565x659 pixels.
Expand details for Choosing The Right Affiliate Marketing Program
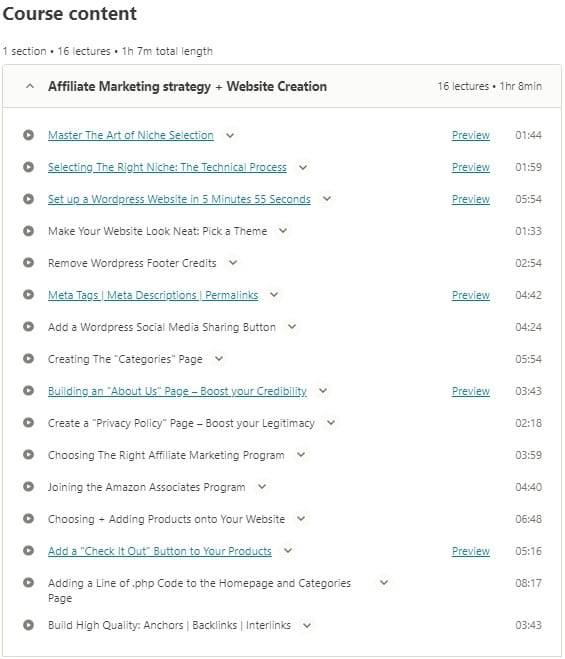pyautogui.click(x=301, y=455)
